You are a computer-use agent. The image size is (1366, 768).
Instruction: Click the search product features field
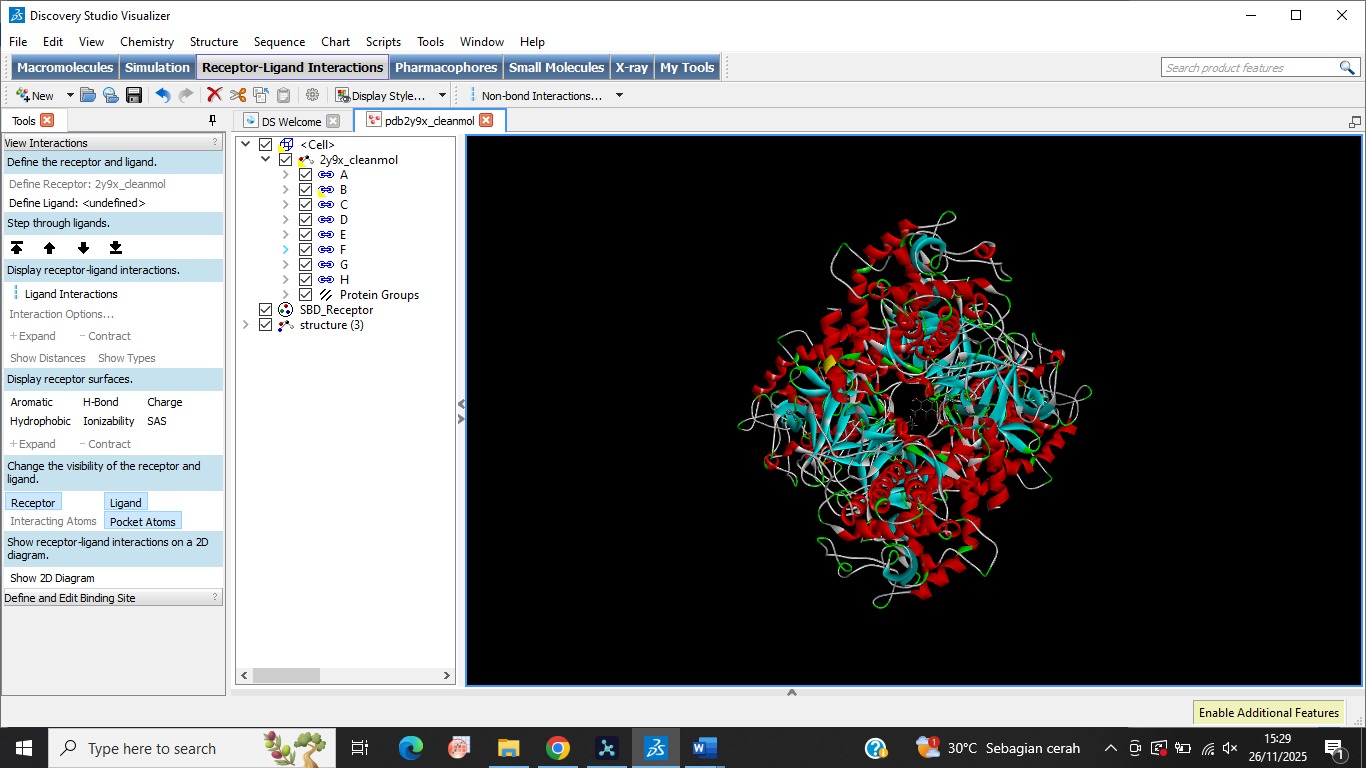1248,67
